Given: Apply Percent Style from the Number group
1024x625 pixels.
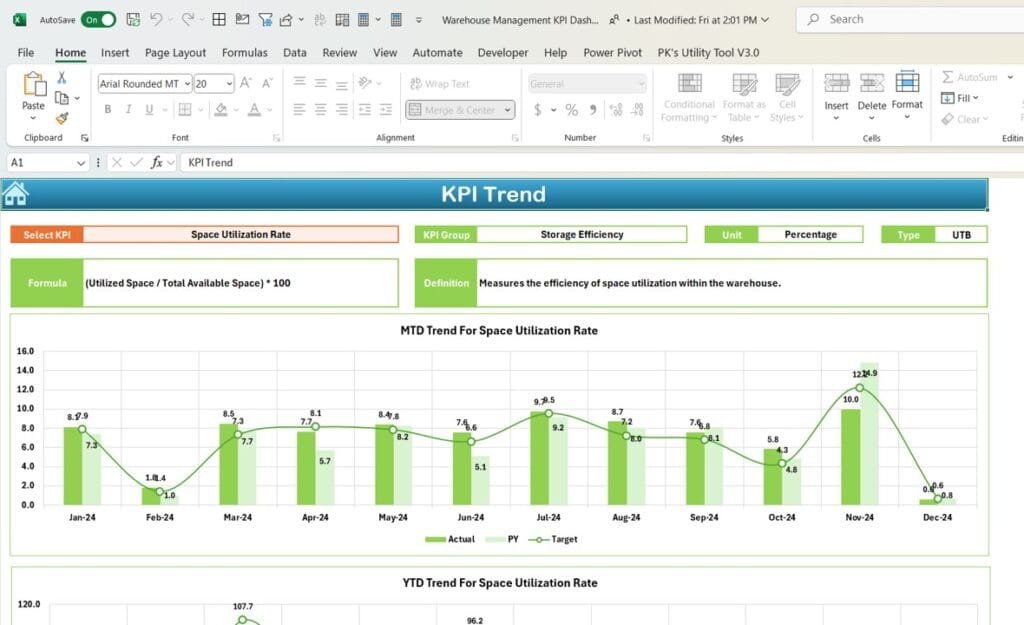Looking at the screenshot, I should click(x=572, y=108).
